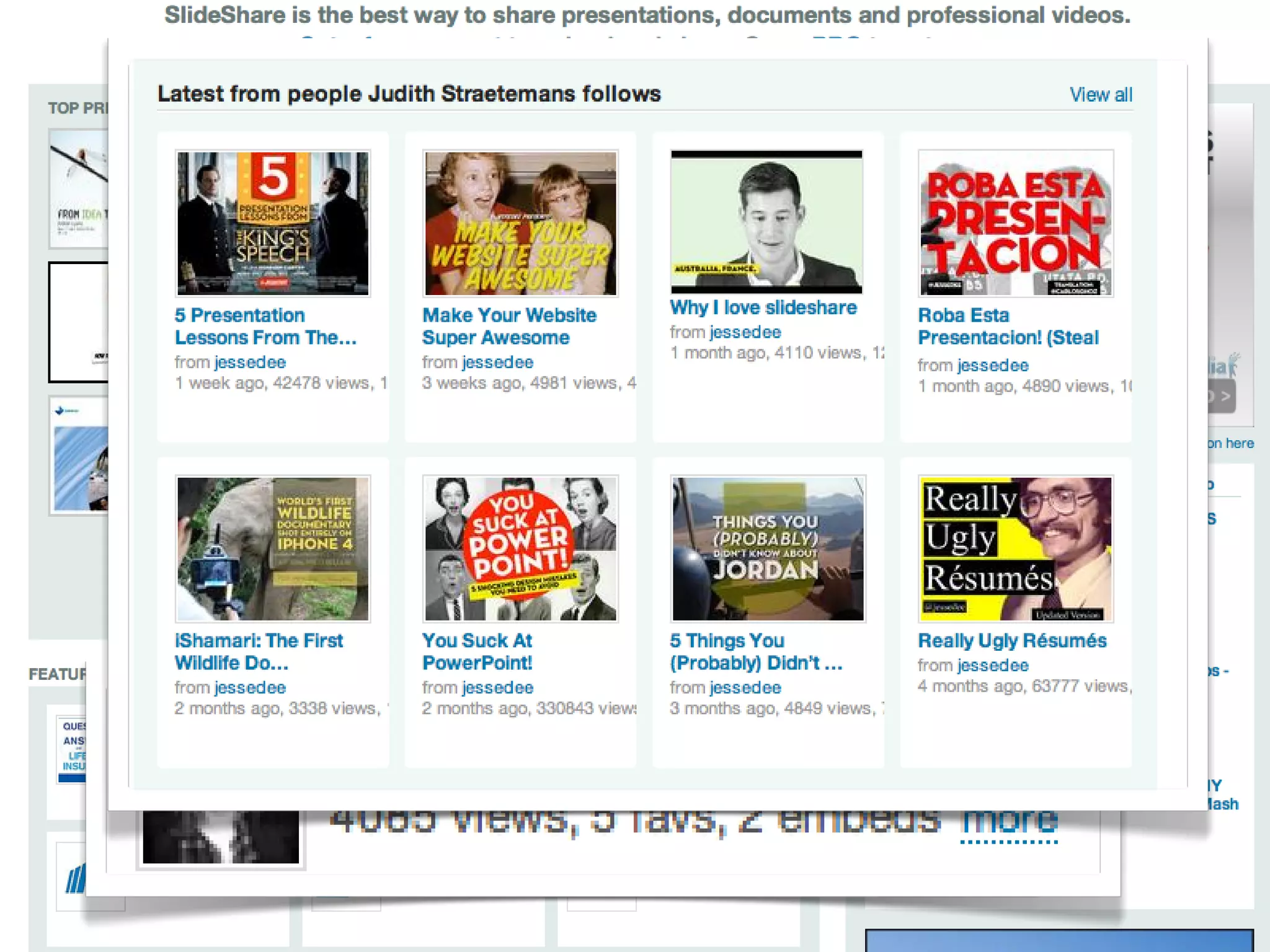Click 'Why I love slideshare' title link

[x=763, y=308]
